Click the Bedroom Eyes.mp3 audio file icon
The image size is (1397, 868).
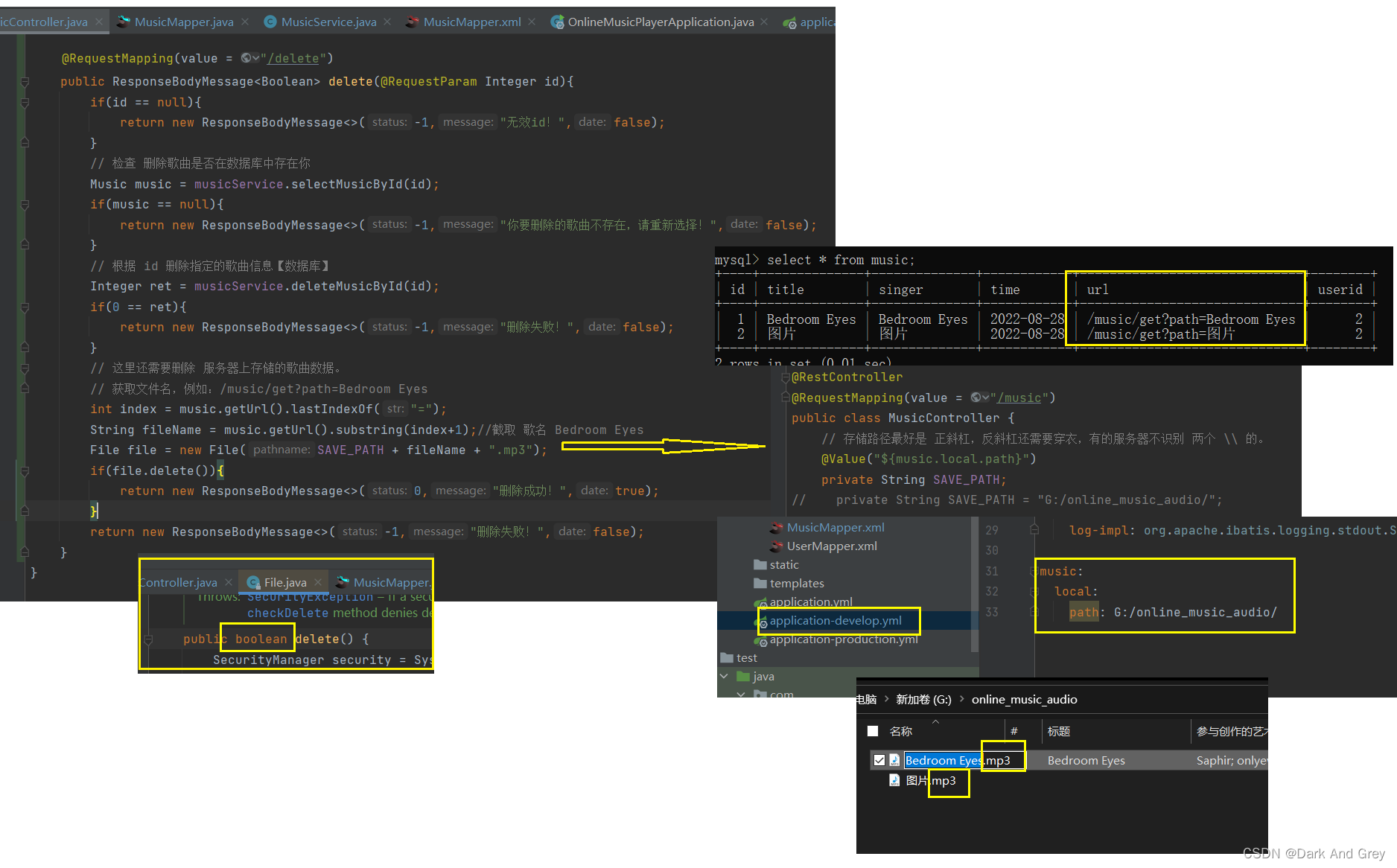pos(894,760)
